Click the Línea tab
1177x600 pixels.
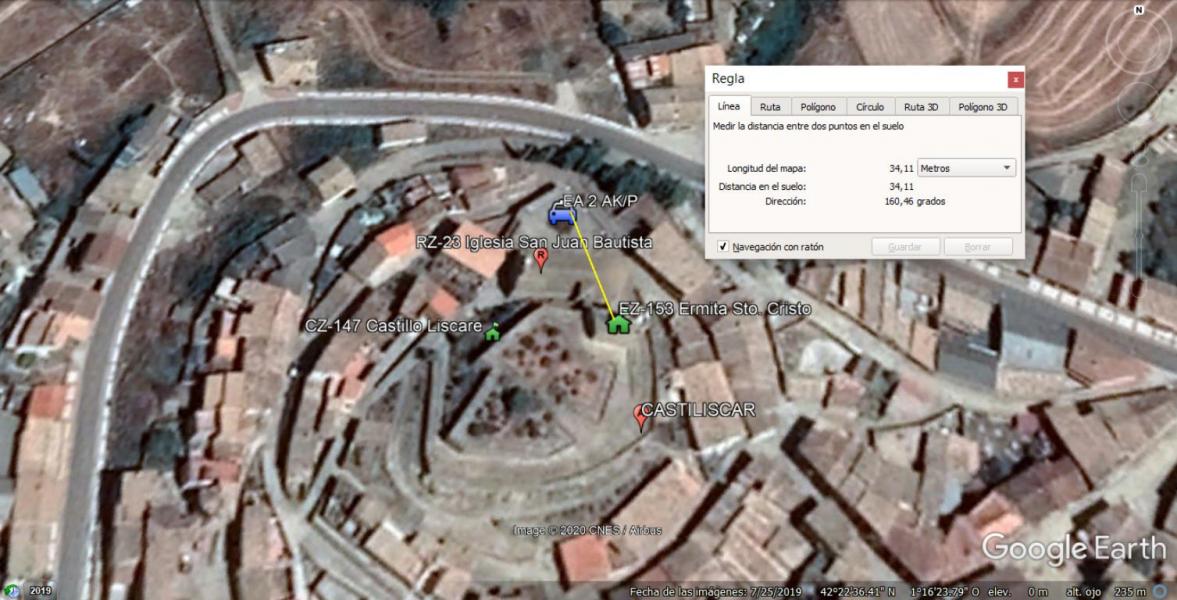tap(729, 107)
